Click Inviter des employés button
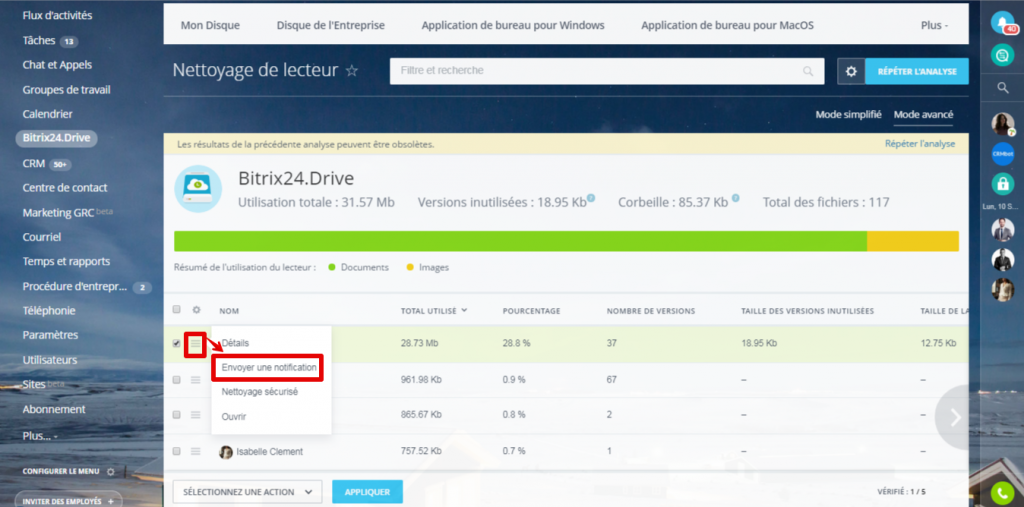The height and width of the screenshot is (507, 1024). point(69,501)
